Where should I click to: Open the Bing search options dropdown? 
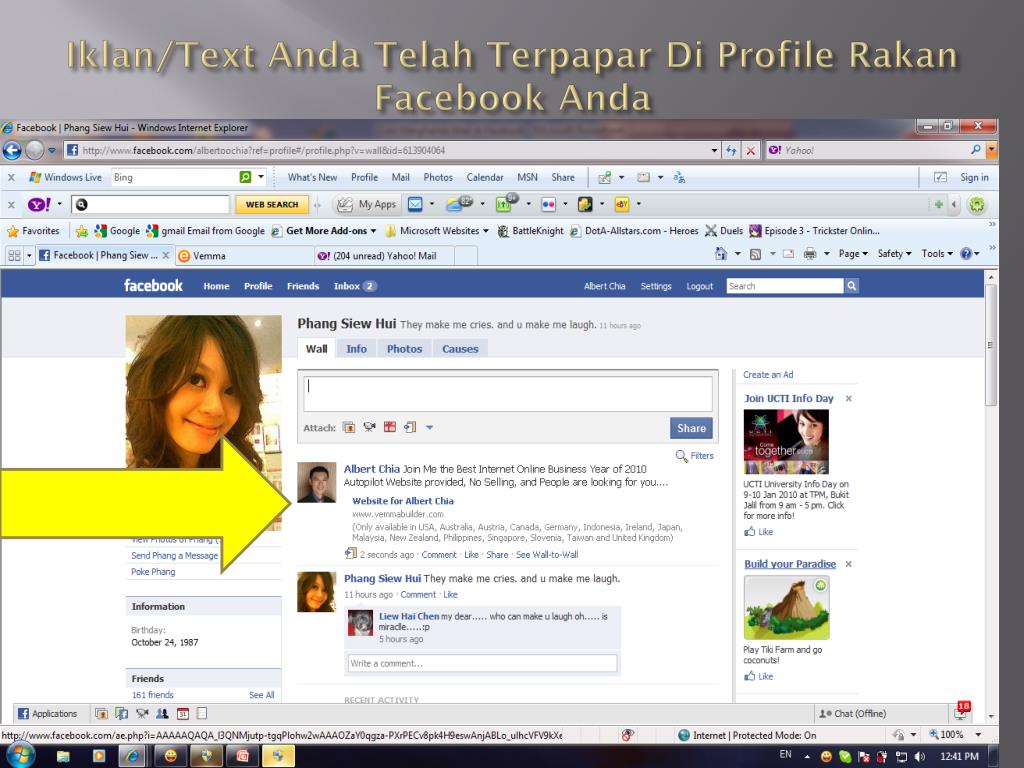click(x=261, y=176)
